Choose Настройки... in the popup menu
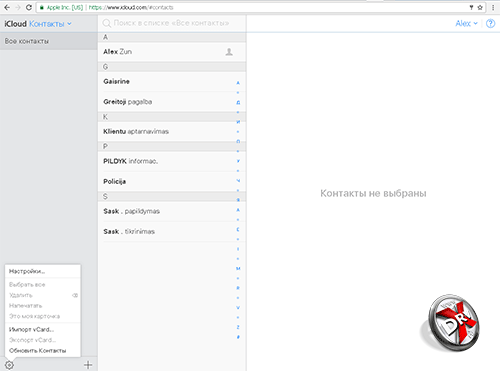The height and width of the screenshot is (371, 500). [x=43, y=271]
